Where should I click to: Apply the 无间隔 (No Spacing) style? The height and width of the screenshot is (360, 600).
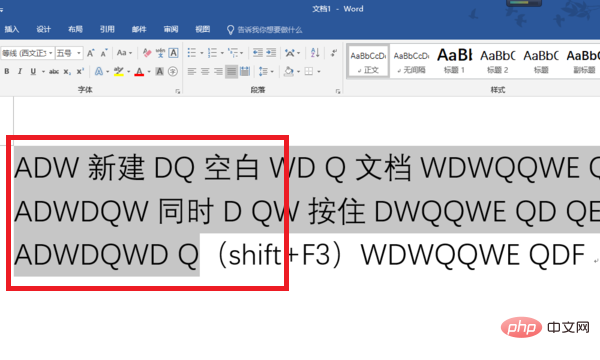[411, 61]
